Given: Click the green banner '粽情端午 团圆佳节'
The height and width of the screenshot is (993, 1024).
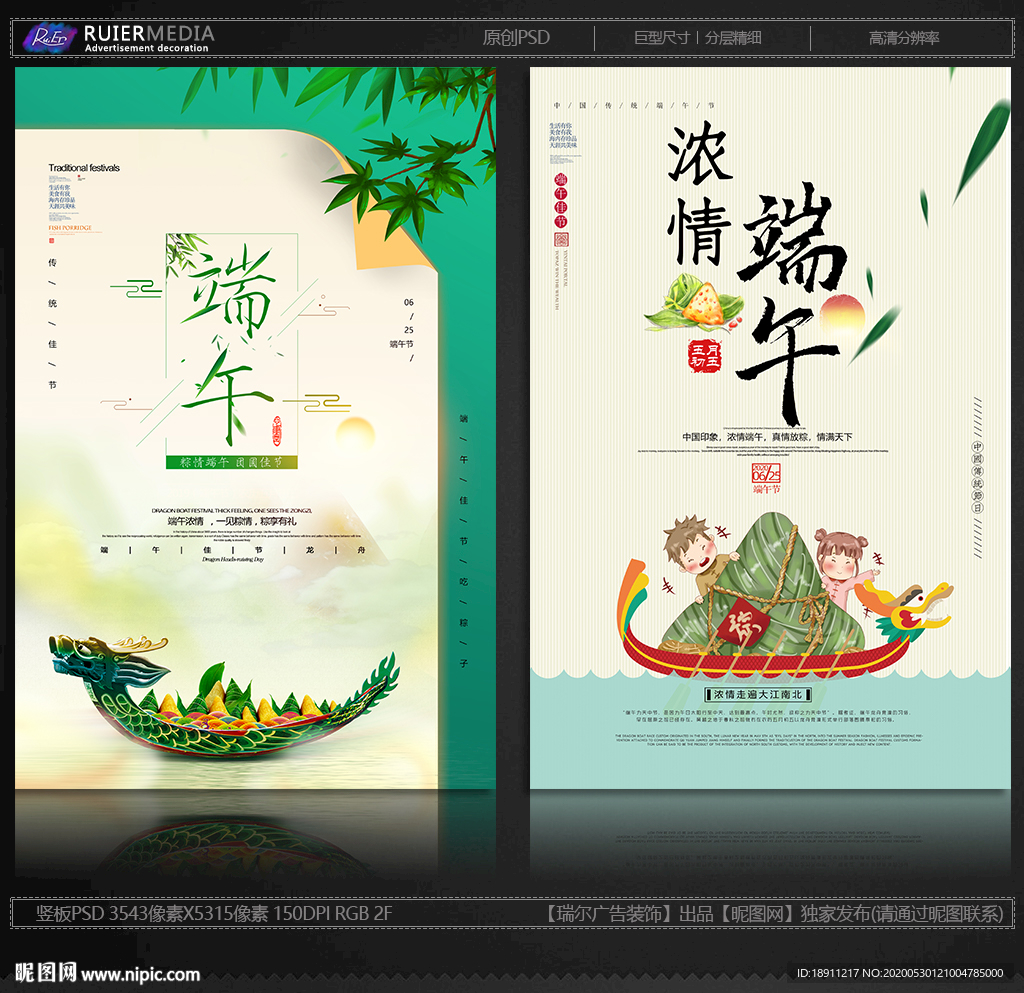Looking at the screenshot, I should point(232,462).
